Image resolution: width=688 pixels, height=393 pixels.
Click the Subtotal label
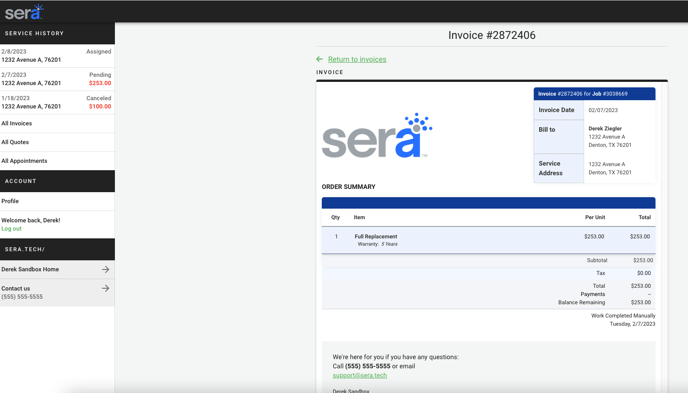click(597, 260)
